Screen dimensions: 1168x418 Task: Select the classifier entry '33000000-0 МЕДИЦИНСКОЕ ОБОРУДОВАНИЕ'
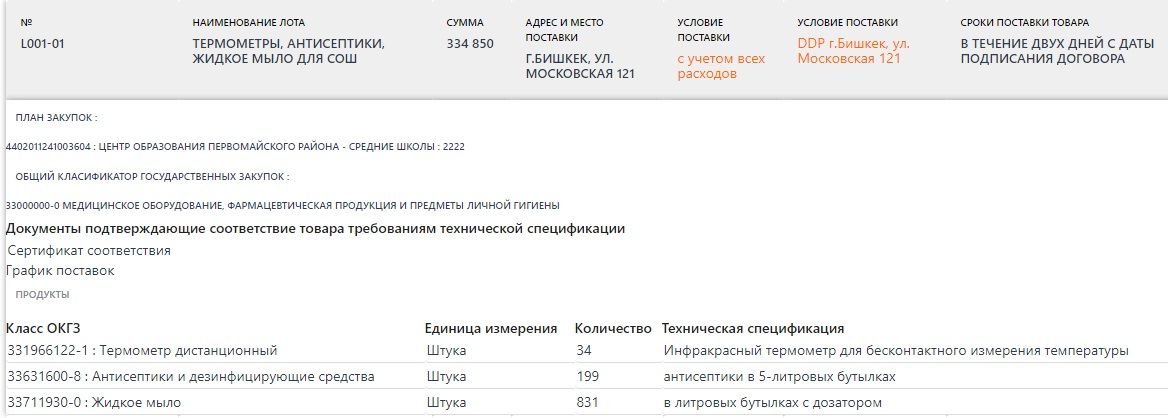point(282,205)
